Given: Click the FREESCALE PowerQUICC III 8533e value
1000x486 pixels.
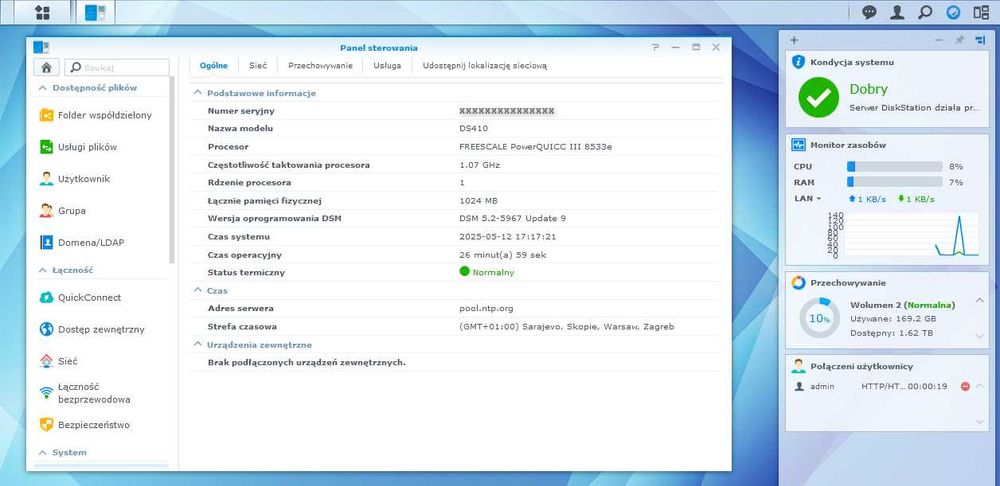Looking at the screenshot, I should [535, 147].
